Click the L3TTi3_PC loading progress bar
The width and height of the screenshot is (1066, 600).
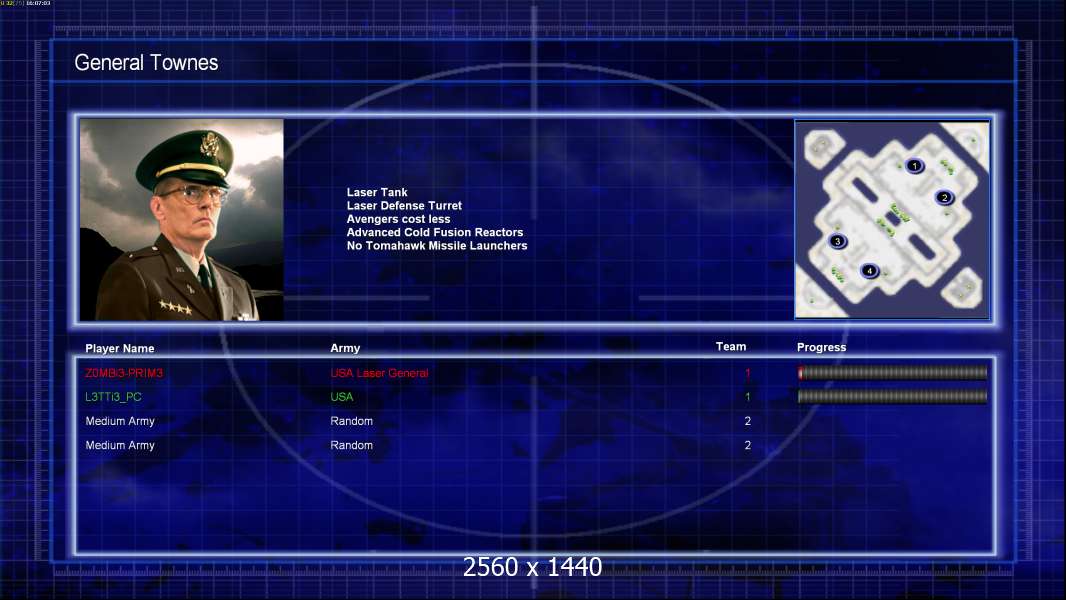tap(893, 396)
